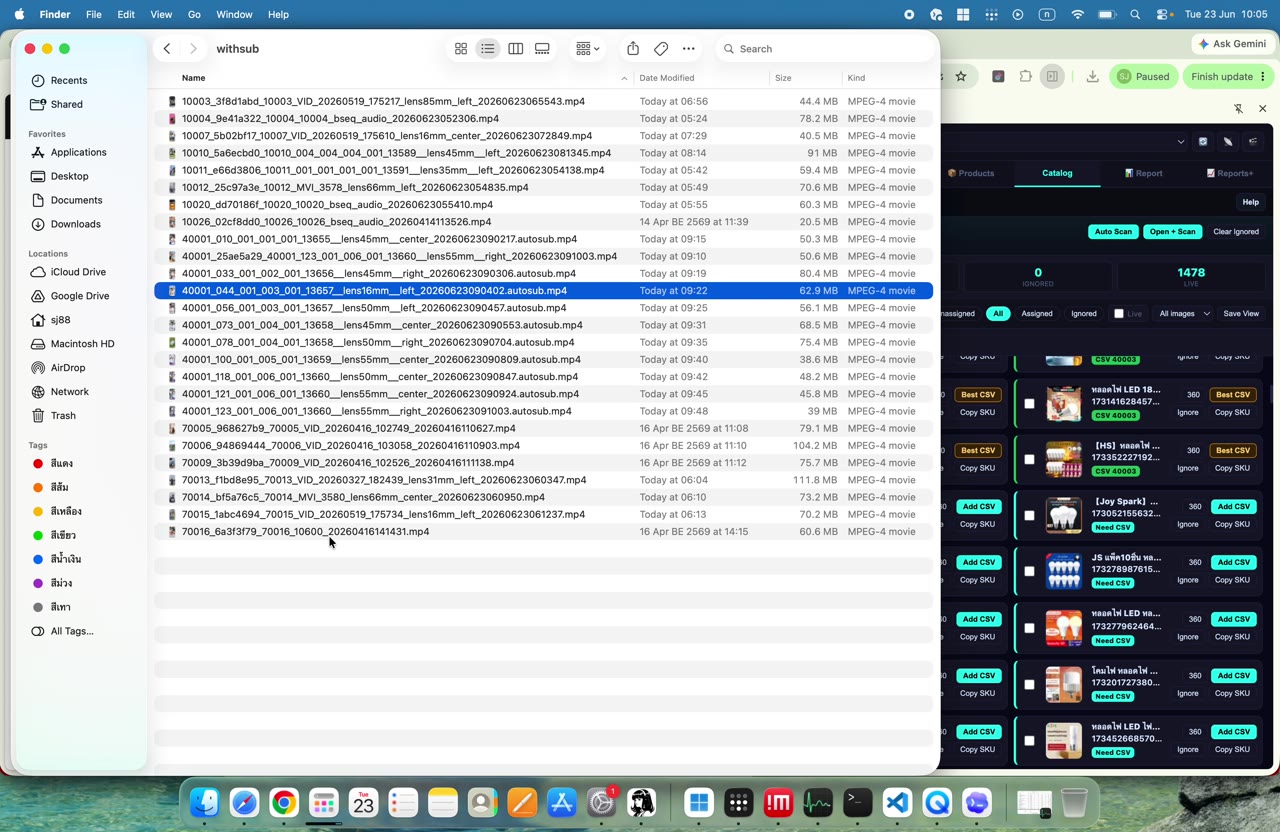Switch Finder to icon view
This screenshot has width=1280, height=832.
tap(461, 49)
